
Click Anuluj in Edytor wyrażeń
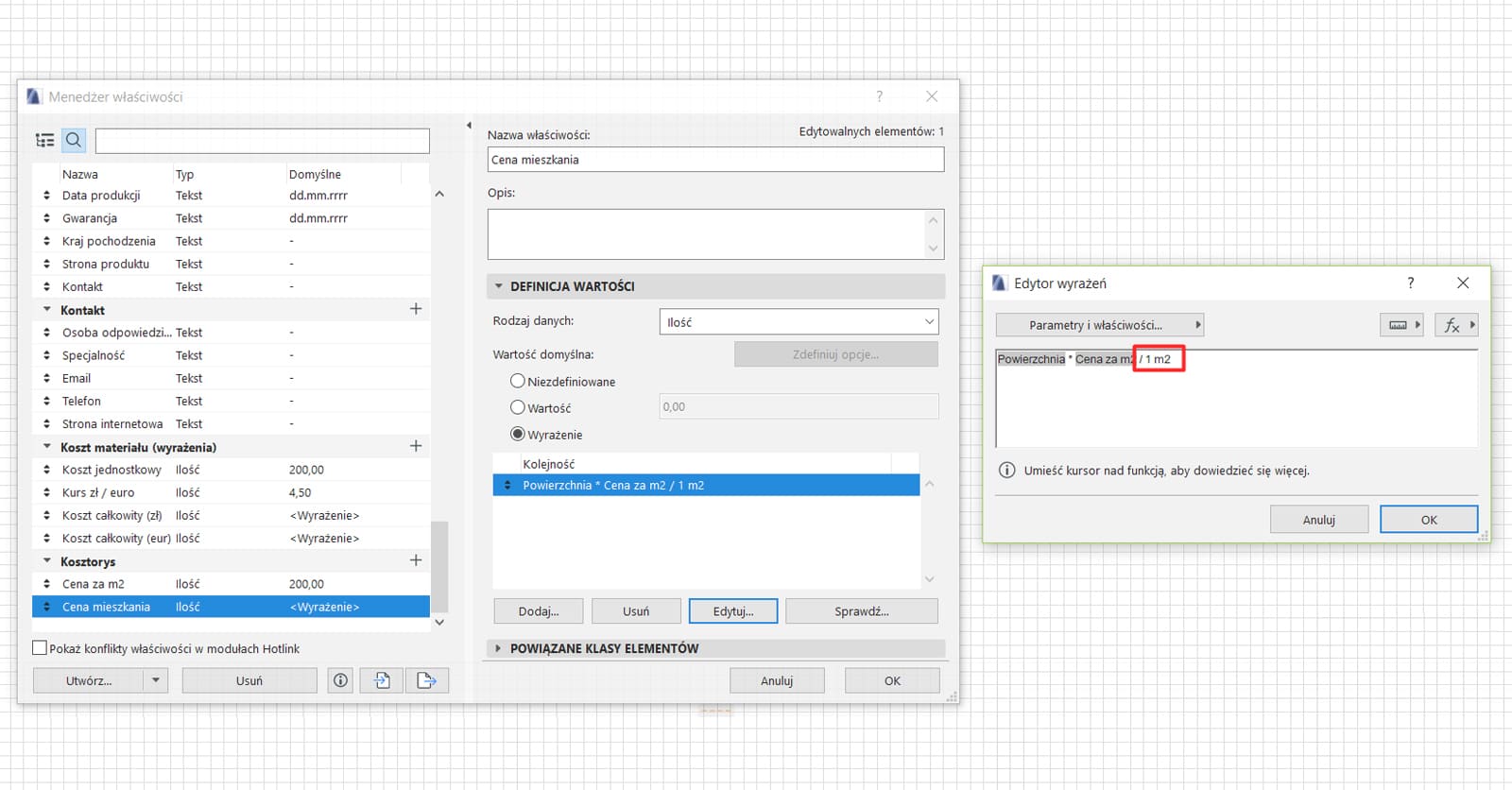(x=1319, y=520)
